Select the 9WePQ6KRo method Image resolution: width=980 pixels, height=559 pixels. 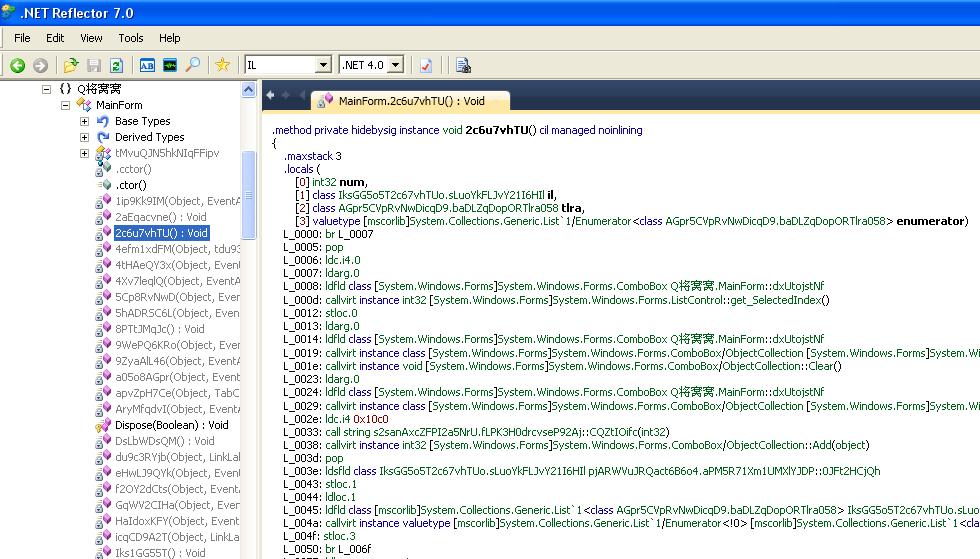coord(177,345)
